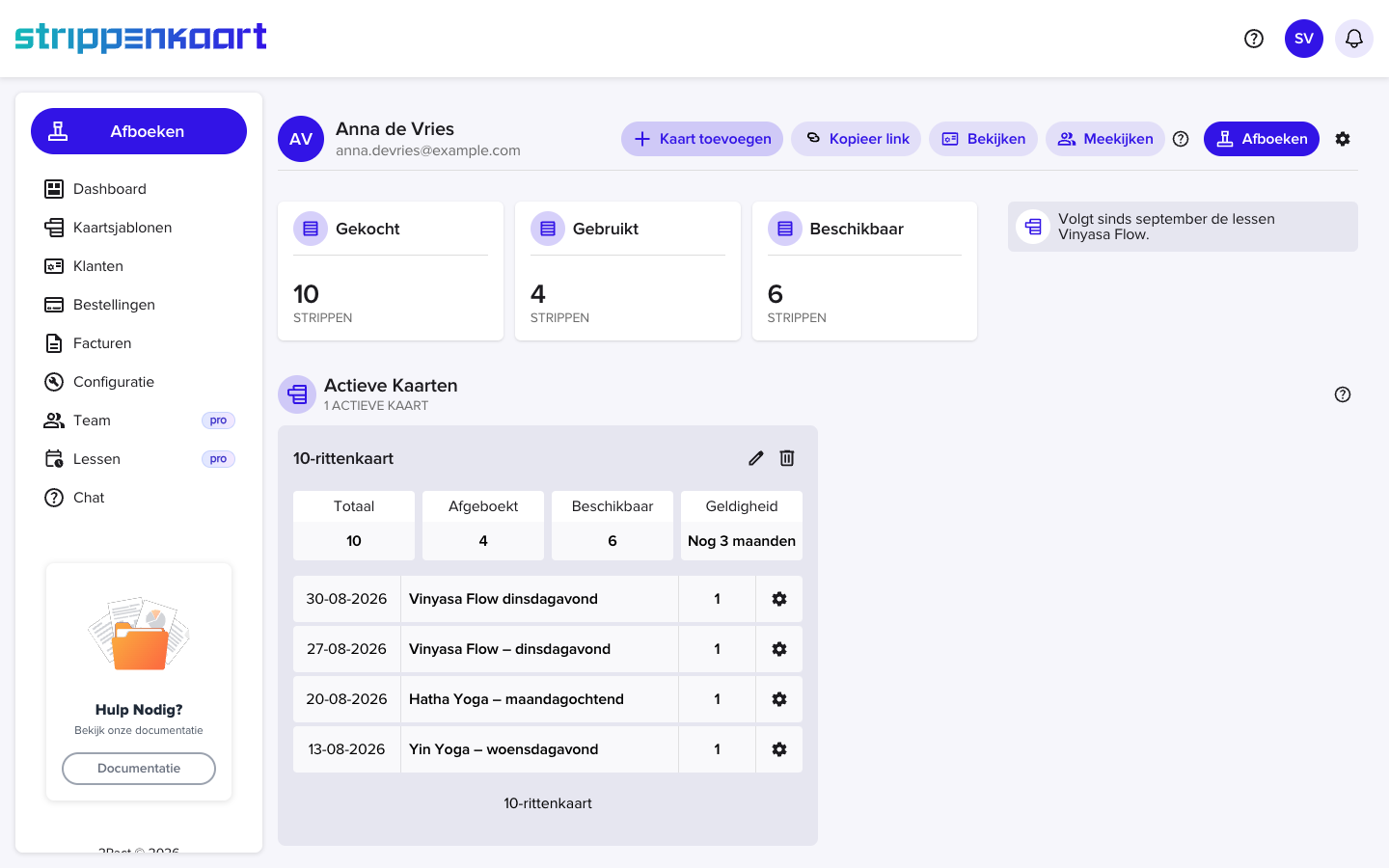The width and height of the screenshot is (1389, 868).
Task: Go to the strippenkaart logo home
Action: coord(141,38)
